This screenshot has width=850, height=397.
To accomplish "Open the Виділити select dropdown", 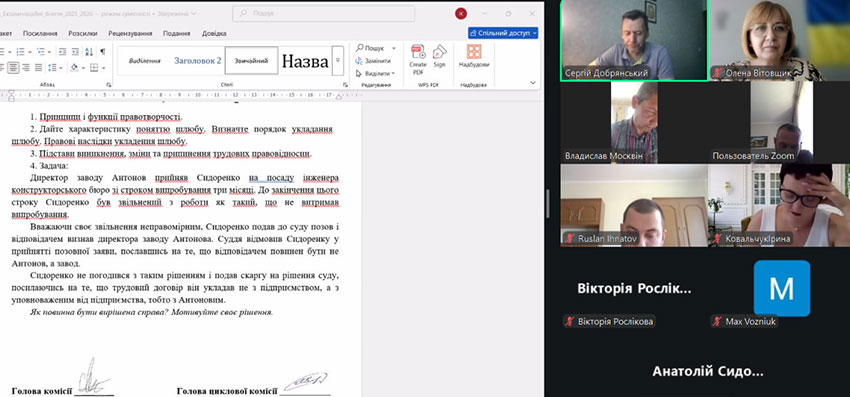I will 376,73.
